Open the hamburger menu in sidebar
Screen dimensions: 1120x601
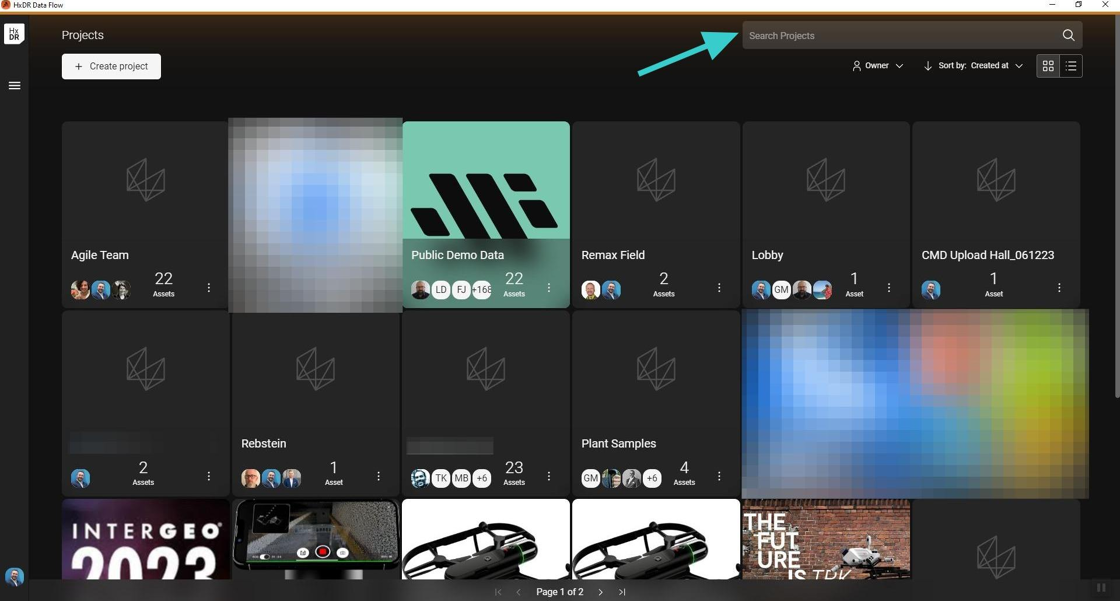point(14,86)
